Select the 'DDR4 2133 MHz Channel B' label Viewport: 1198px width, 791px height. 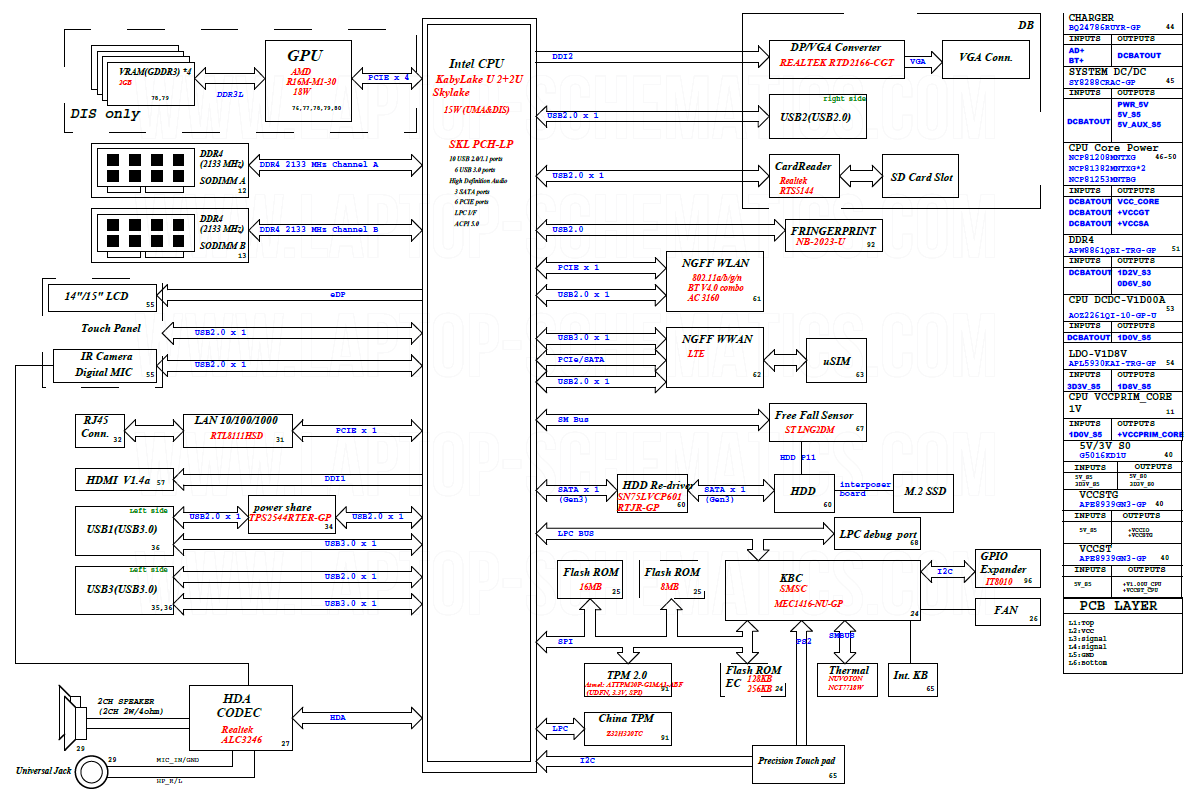(x=319, y=229)
